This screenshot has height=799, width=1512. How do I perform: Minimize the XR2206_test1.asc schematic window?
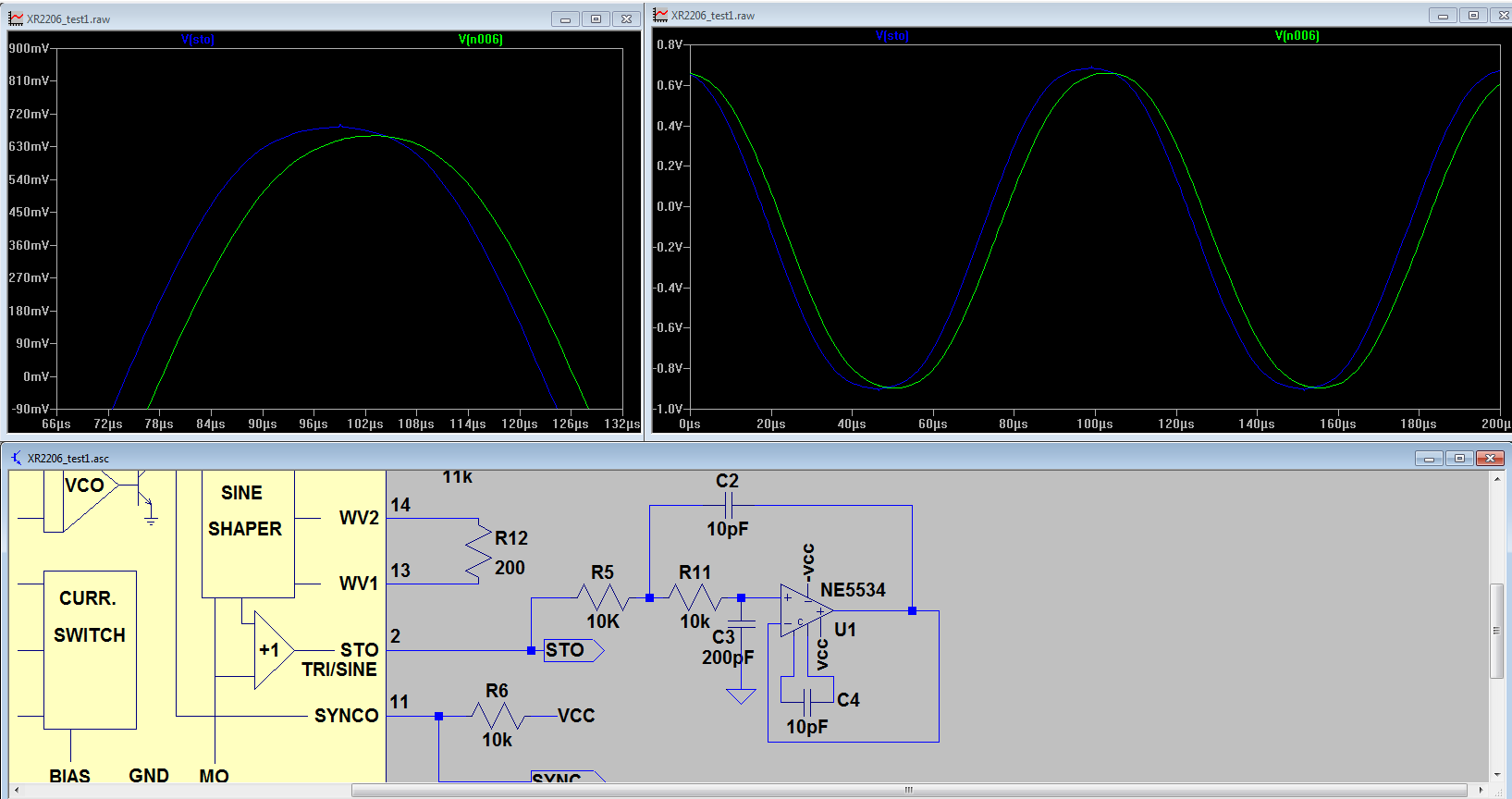(x=1429, y=458)
